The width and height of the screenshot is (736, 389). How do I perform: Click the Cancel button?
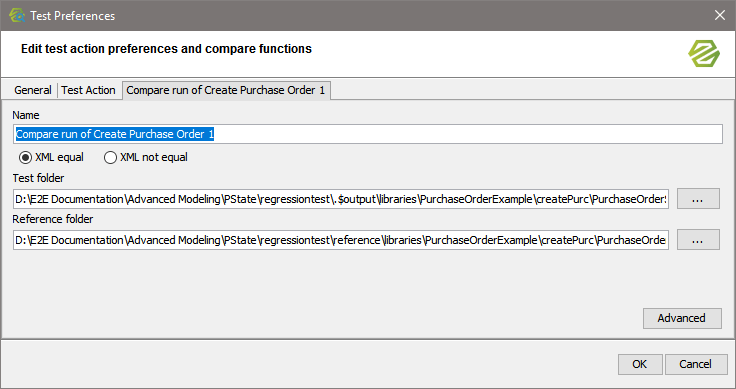click(696, 364)
